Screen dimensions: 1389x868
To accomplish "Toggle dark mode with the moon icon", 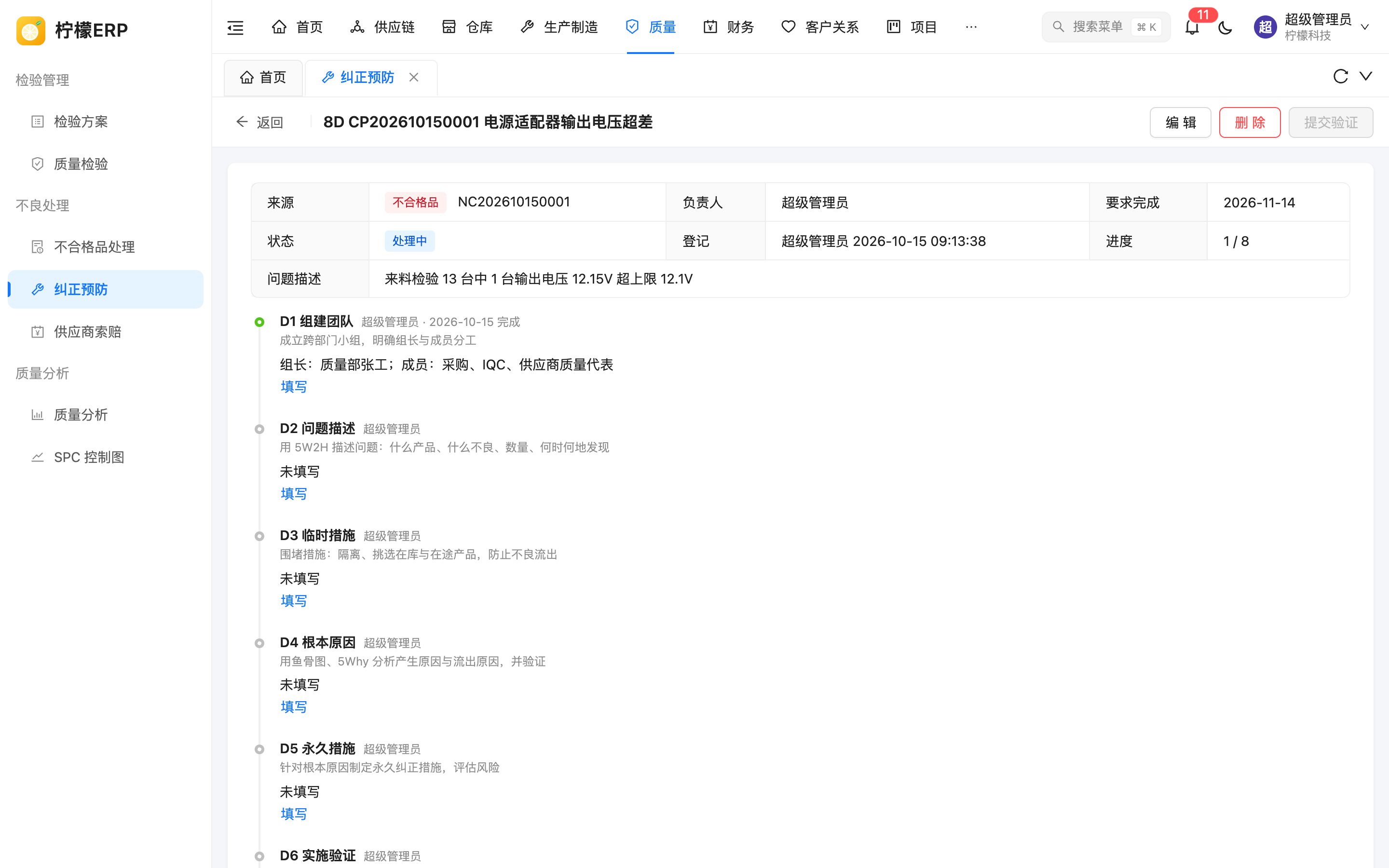I will 1225,27.
